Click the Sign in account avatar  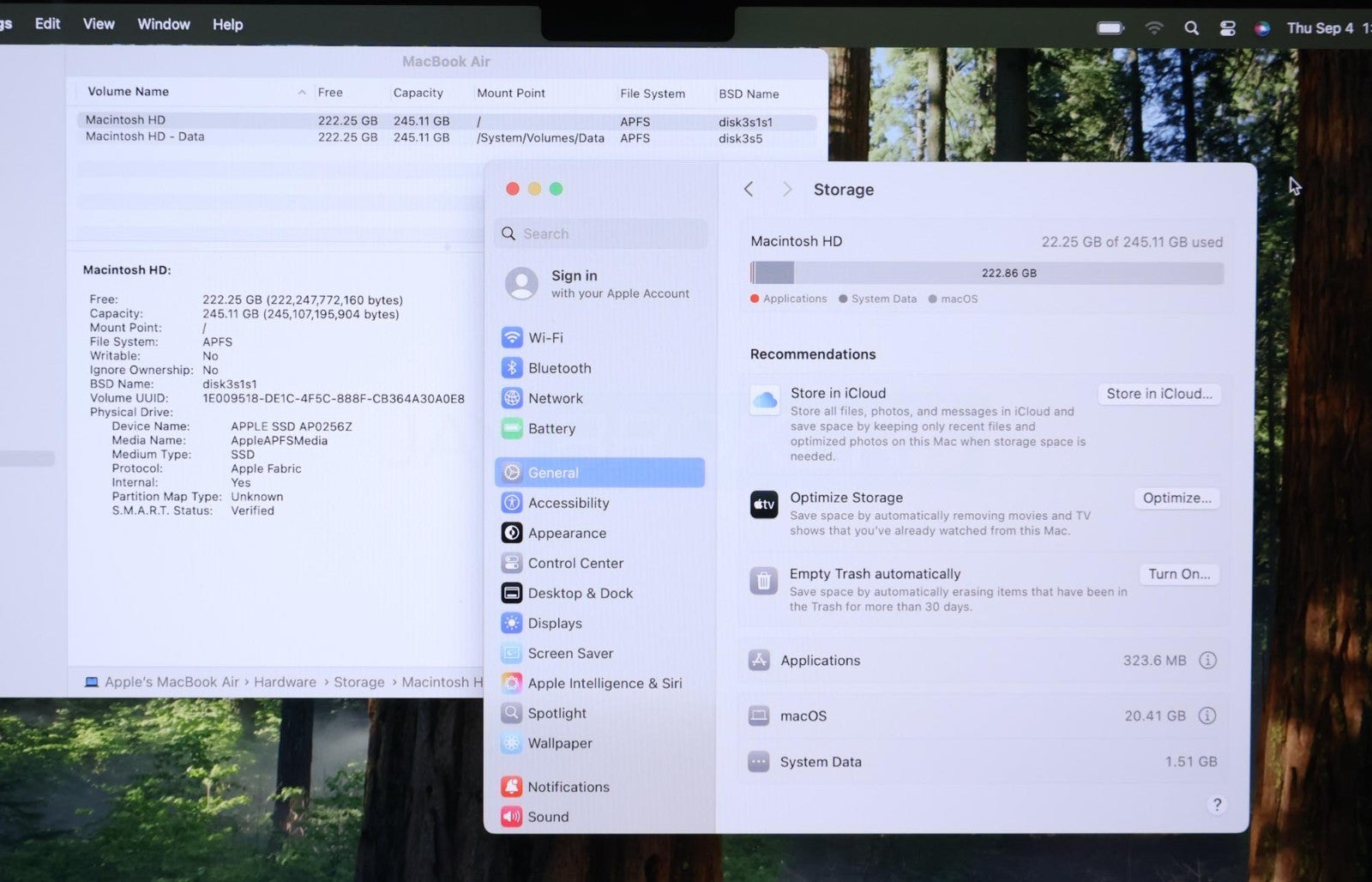(521, 283)
